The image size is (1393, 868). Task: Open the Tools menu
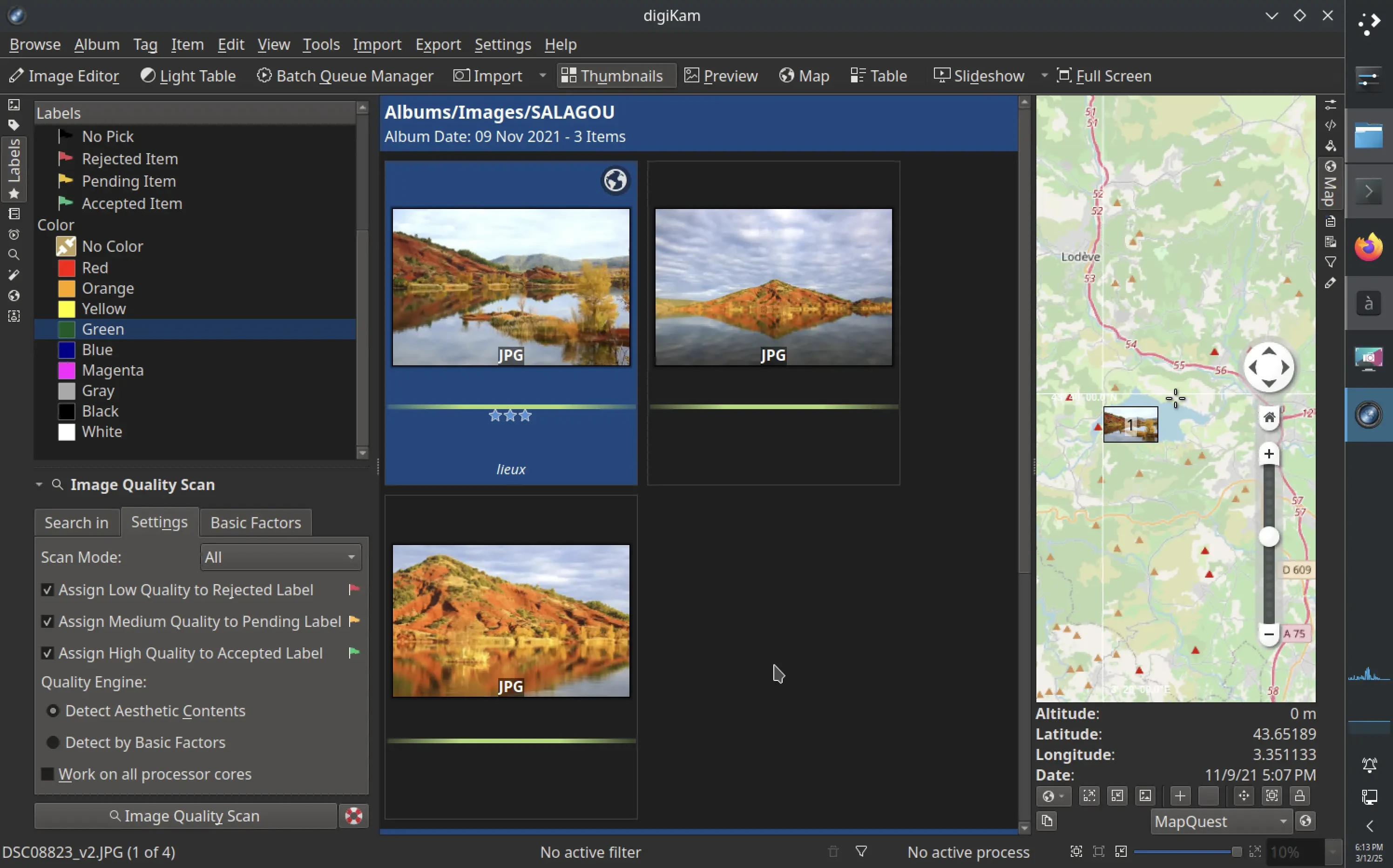[x=321, y=44]
